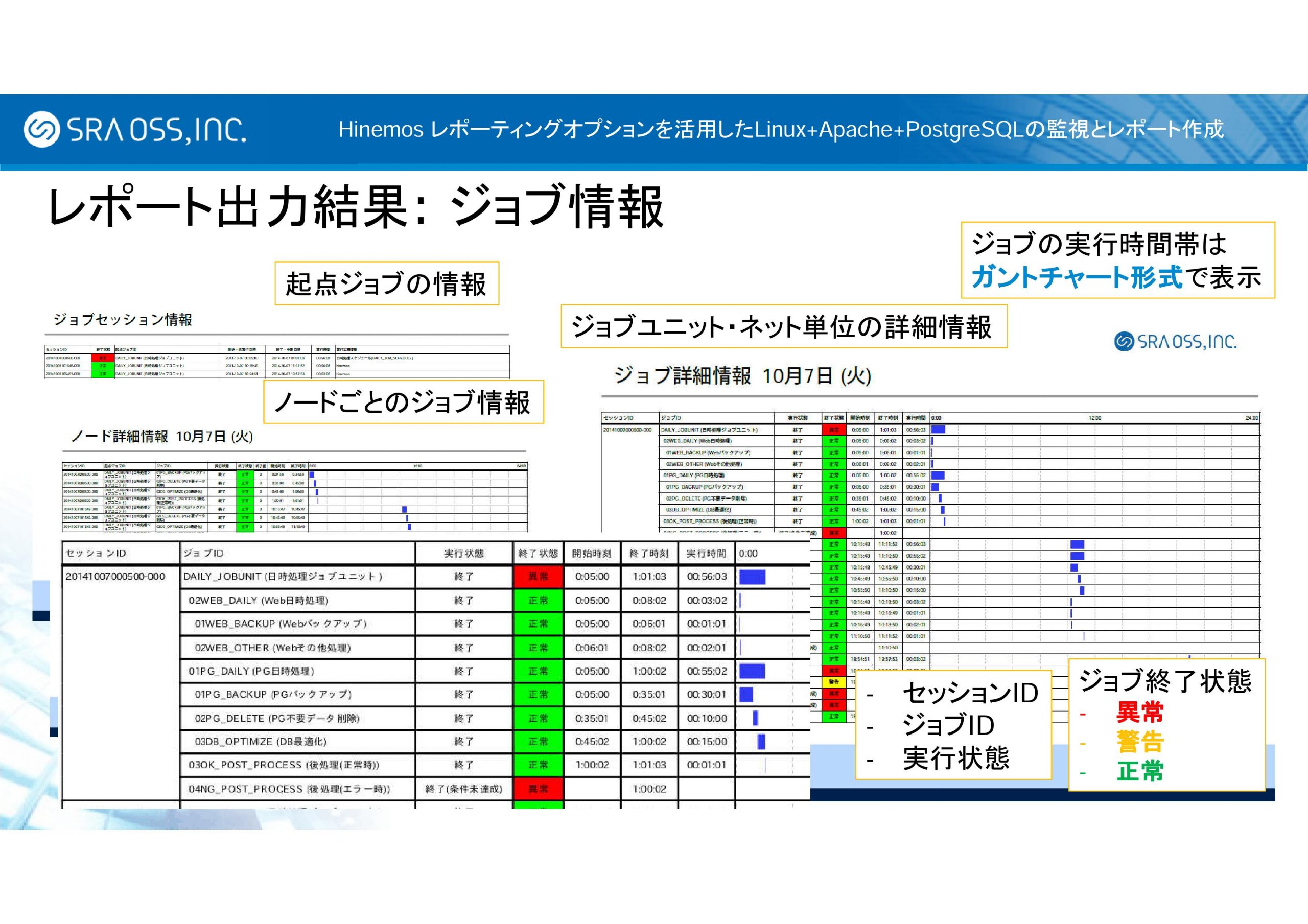This screenshot has width=1308, height=924.
Task: Click the 実行状態 column header in the enlarged table
Action: click(x=464, y=553)
